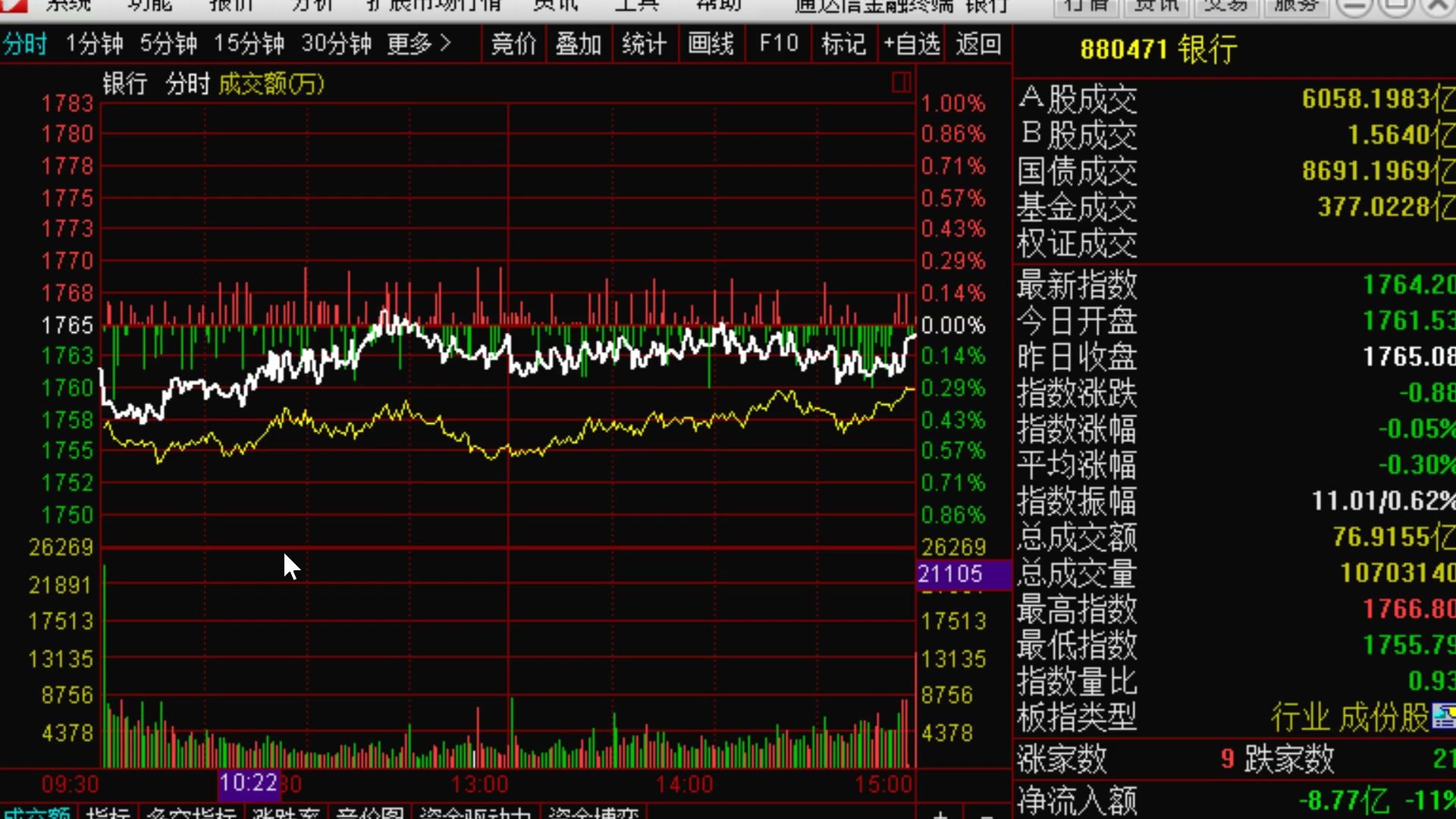The image size is (1456, 819).
Task: Switch to the 分时 intraday tab
Action: [x=25, y=44]
